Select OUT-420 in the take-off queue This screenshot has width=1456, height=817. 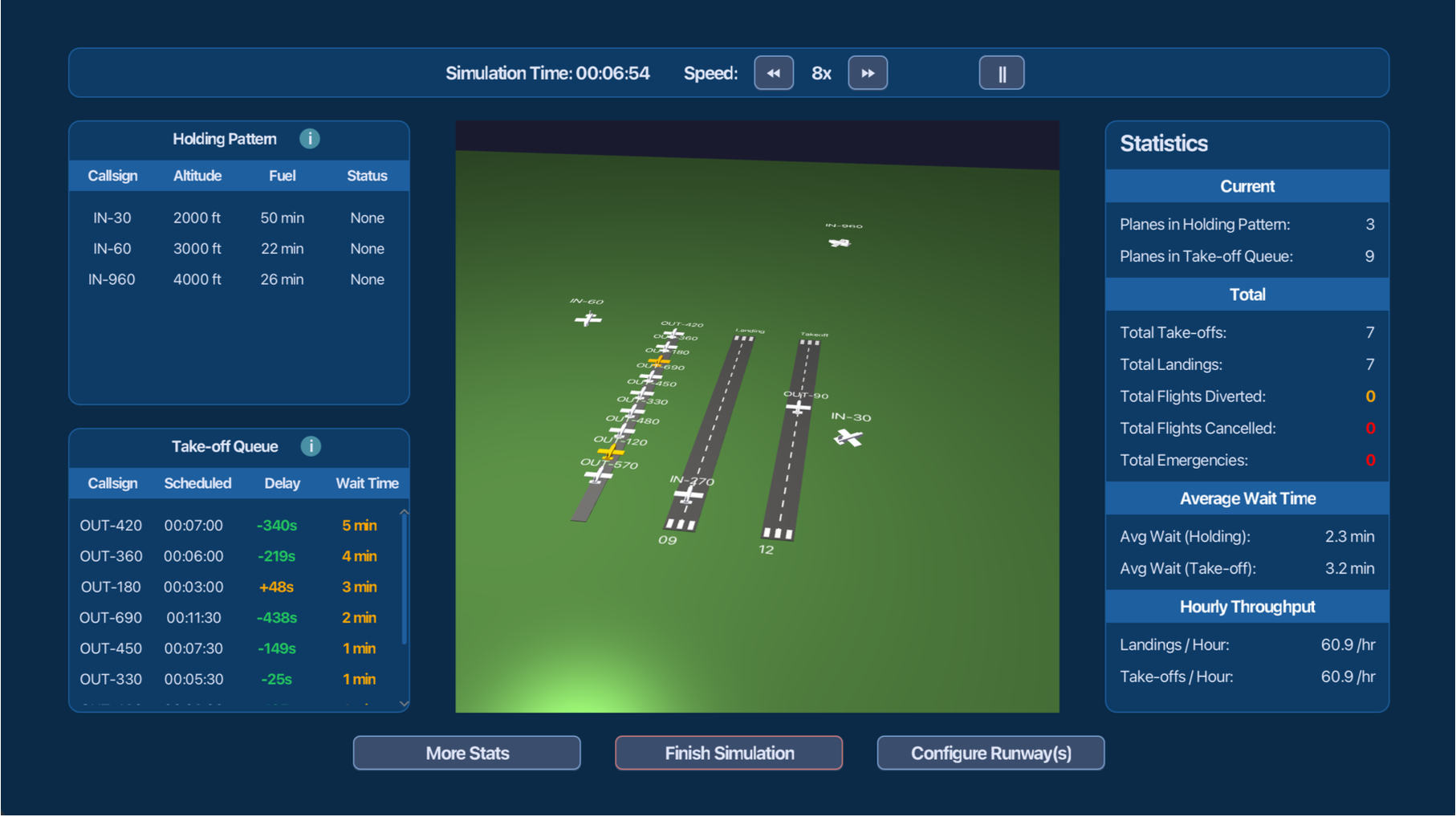(x=234, y=525)
